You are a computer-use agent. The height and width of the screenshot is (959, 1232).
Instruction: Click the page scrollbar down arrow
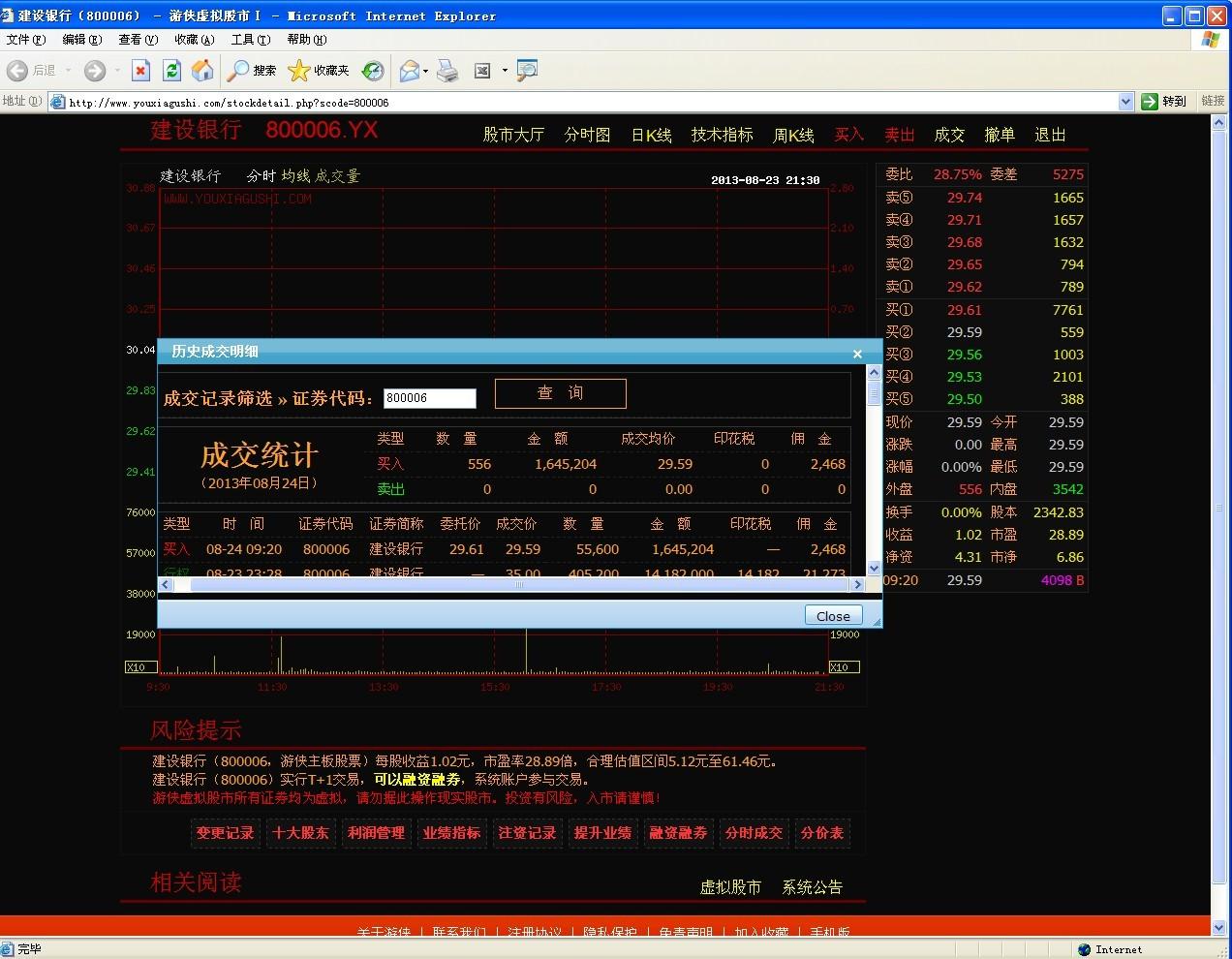point(1218,928)
